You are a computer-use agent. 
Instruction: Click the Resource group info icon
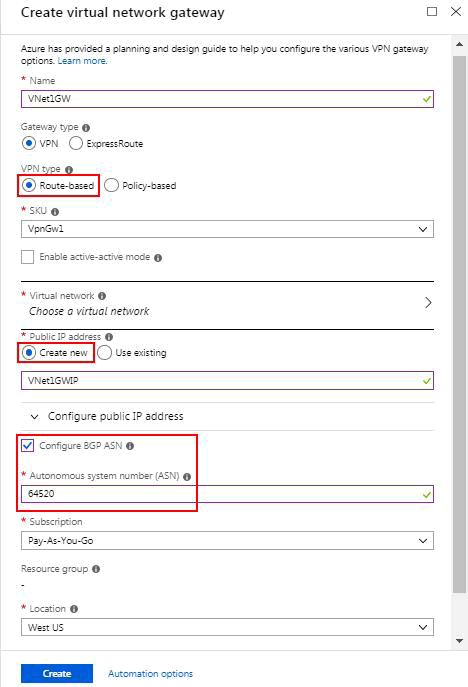tap(96, 569)
